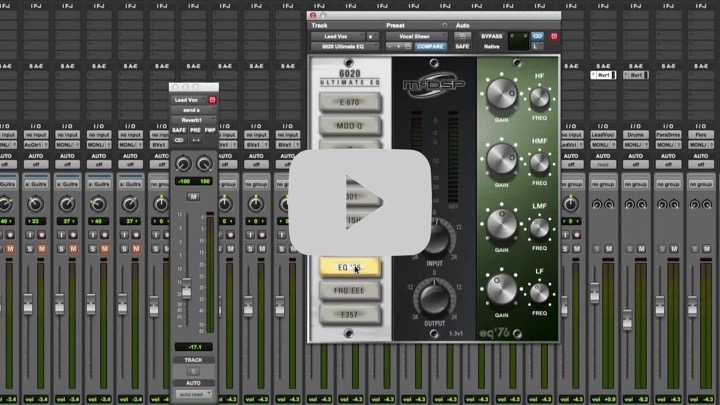Viewport: 720px width, 405px height.
Task: Select the E 670 EQ module
Action: (349, 102)
